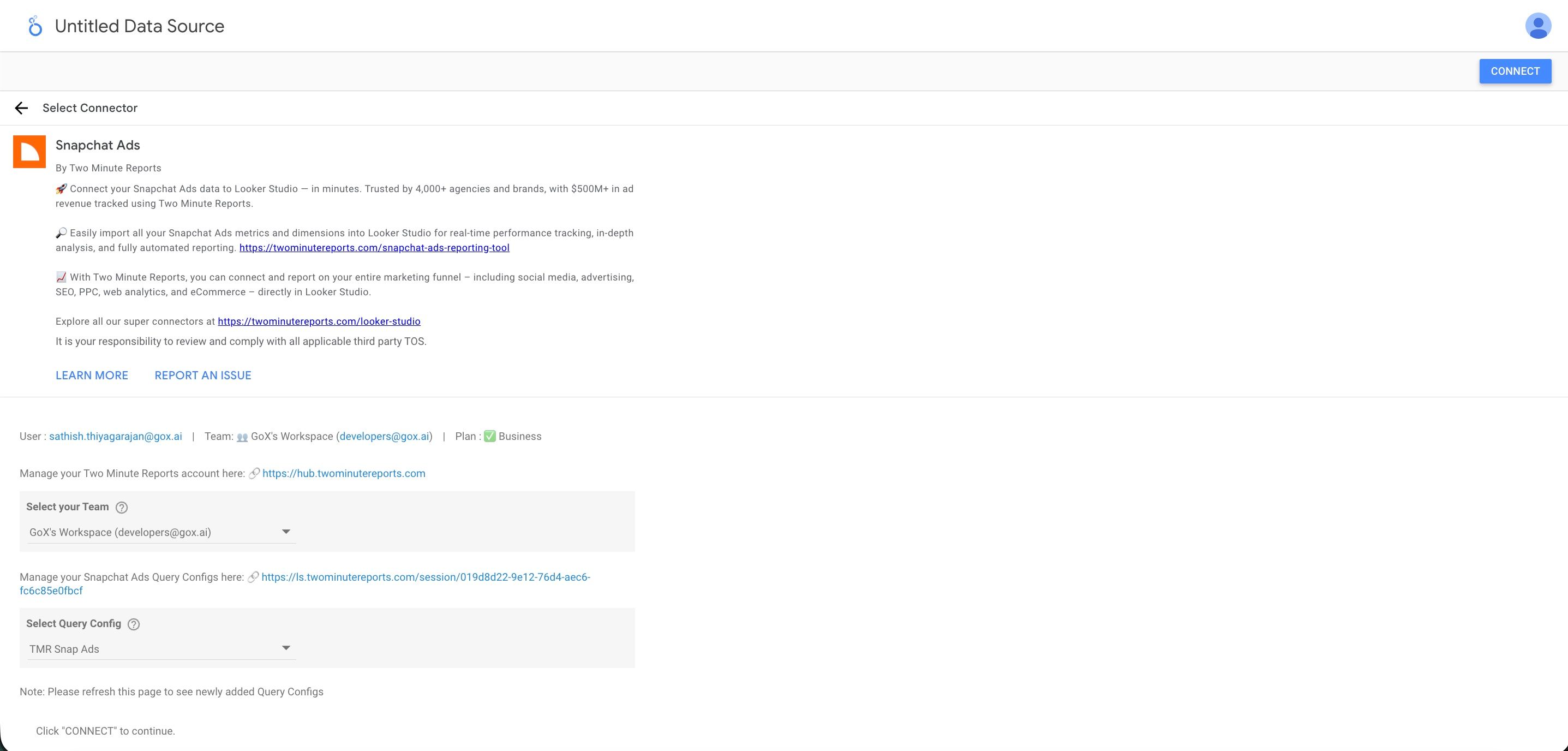The height and width of the screenshot is (751, 1568).
Task: Open the Select your Team help icon
Action: point(122,506)
